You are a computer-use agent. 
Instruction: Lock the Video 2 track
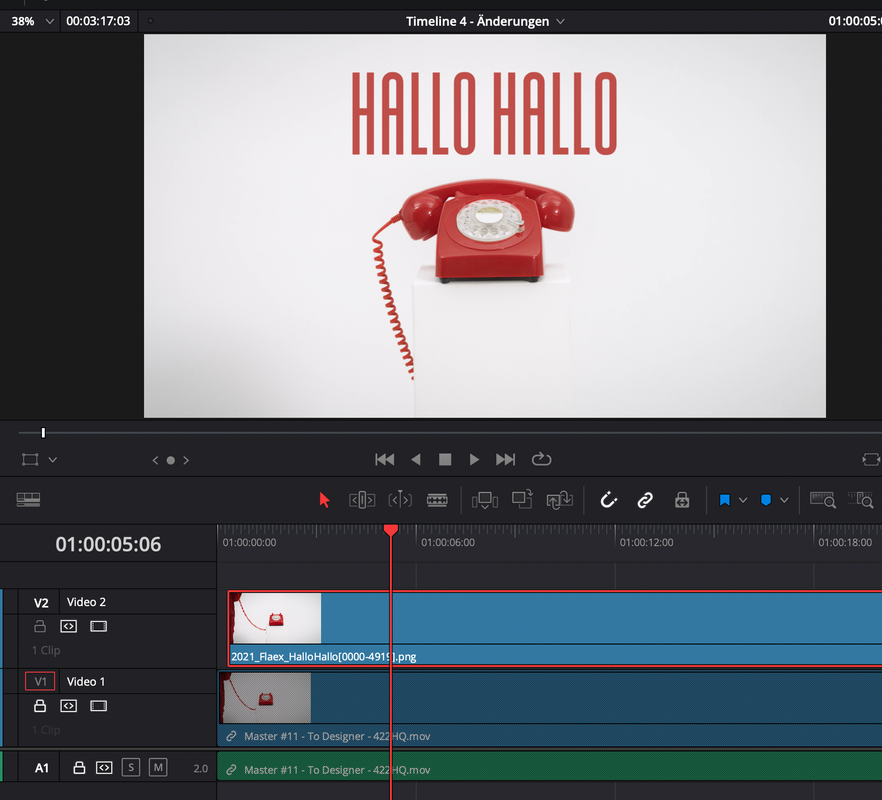[x=40, y=627]
